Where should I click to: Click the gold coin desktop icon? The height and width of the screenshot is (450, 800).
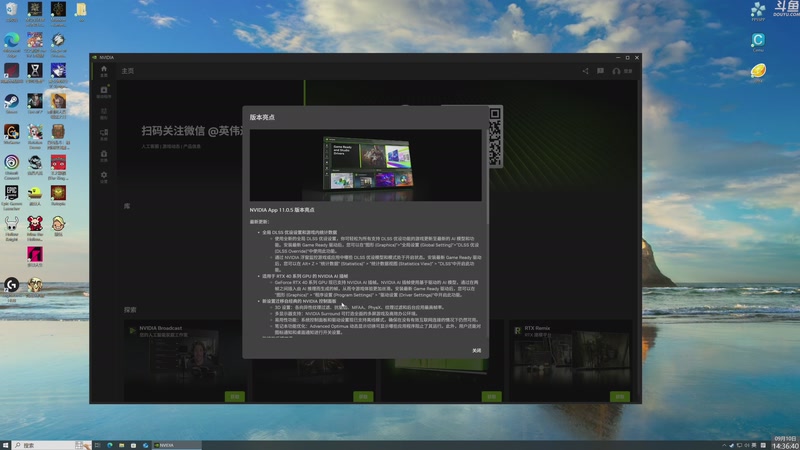pos(758,72)
